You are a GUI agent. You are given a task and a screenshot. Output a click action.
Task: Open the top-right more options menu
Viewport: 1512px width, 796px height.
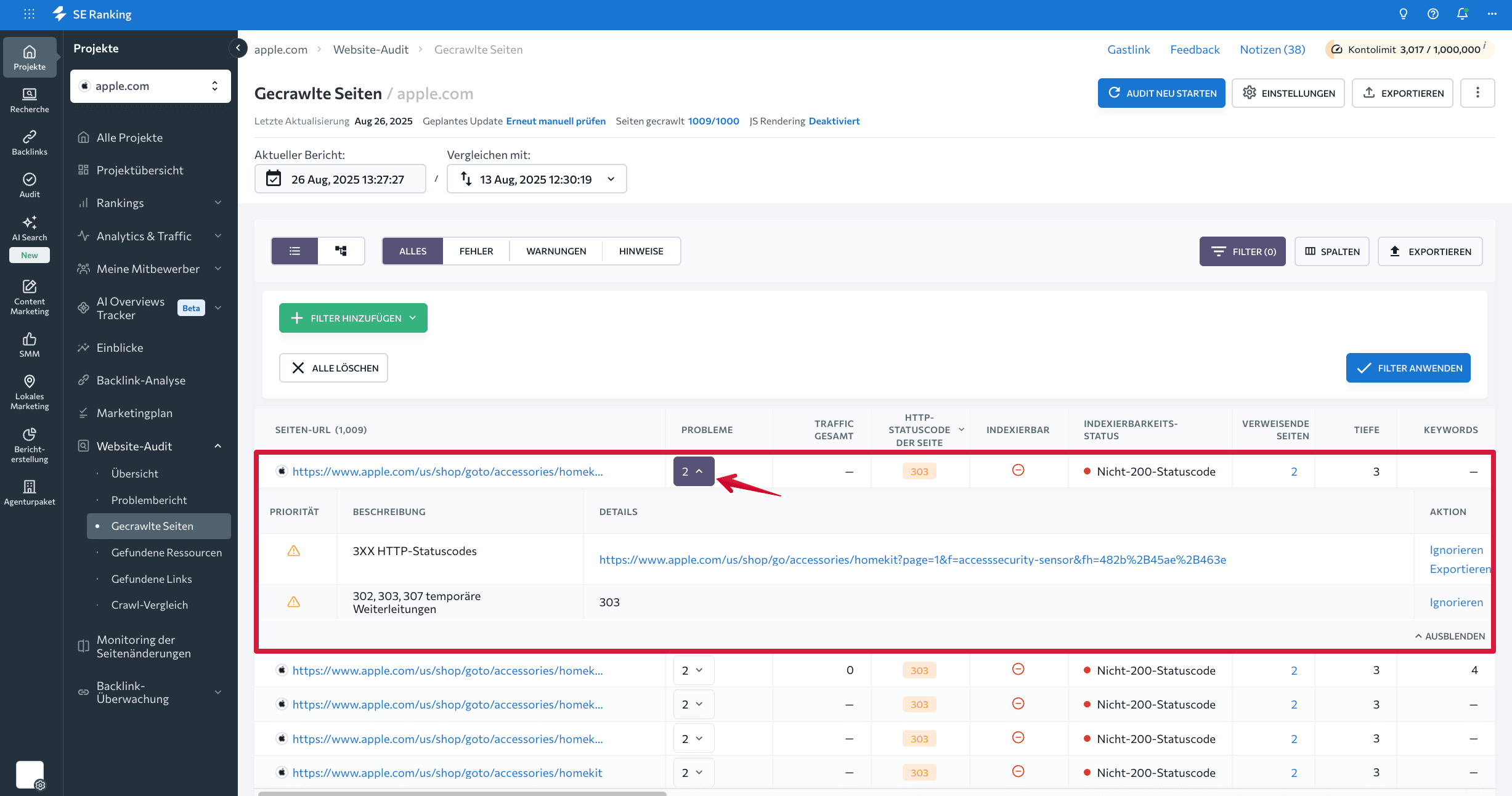coord(1492,14)
